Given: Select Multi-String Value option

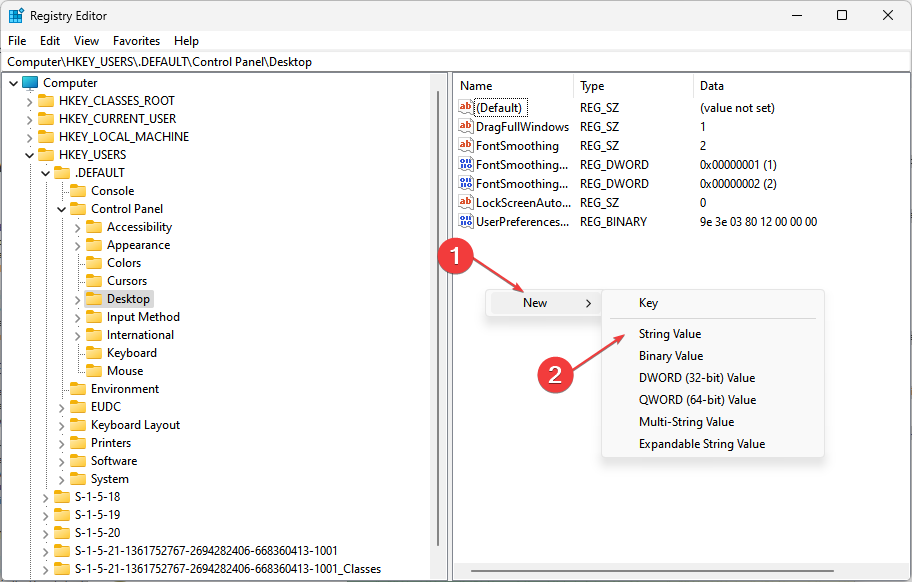Looking at the screenshot, I should tap(712, 422).
